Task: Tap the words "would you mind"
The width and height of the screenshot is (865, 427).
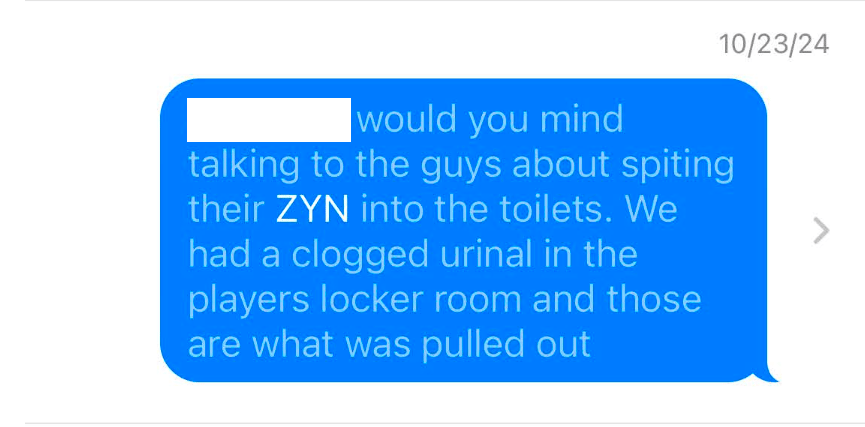Action: point(490,120)
